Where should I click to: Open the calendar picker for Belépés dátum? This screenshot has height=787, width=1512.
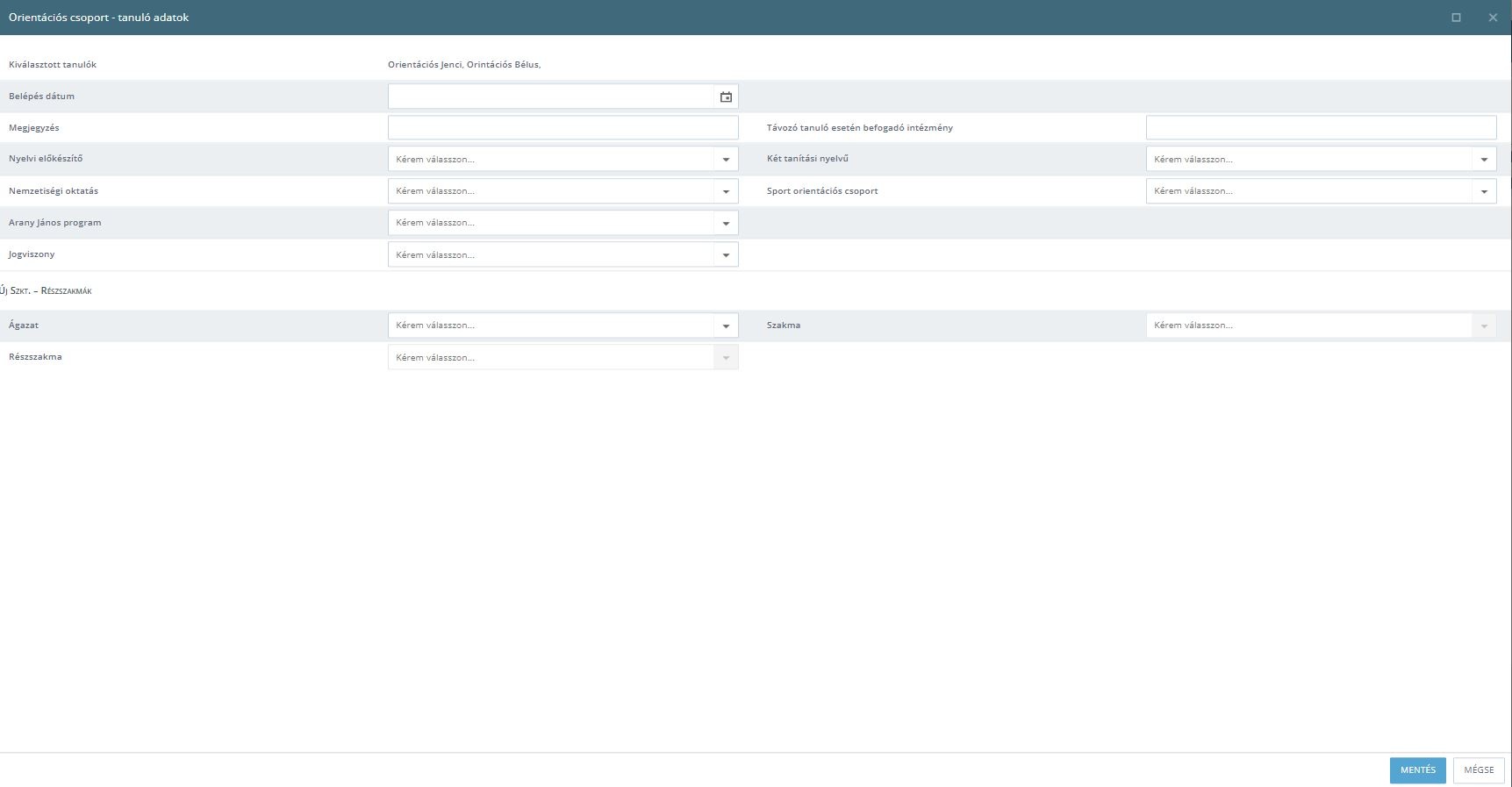tap(726, 97)
